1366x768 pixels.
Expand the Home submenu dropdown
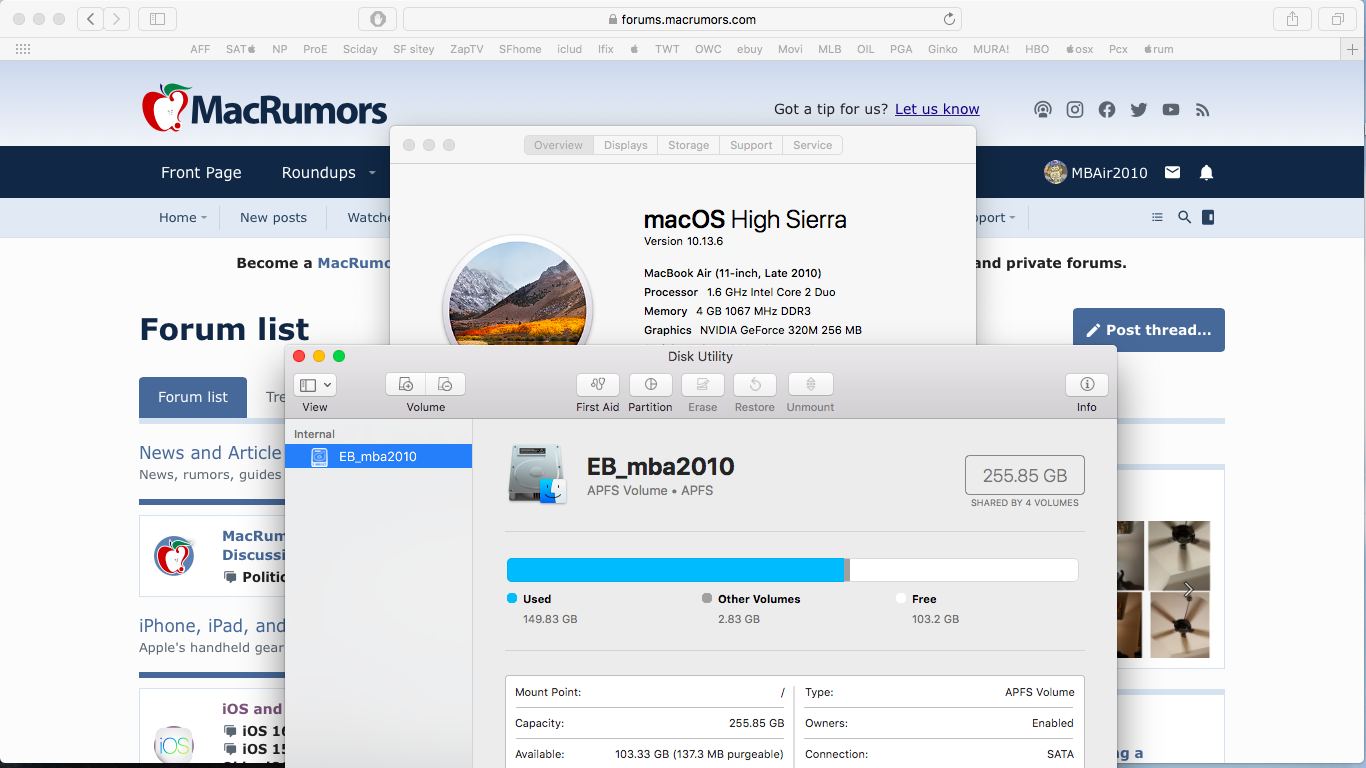[x=204, y=217]
